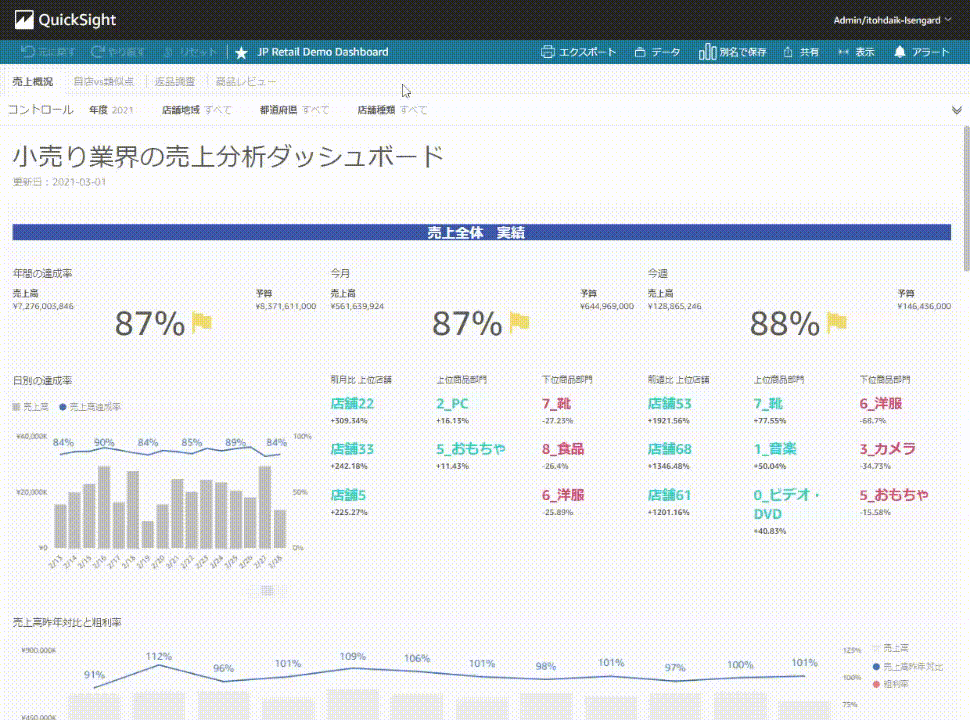Click JP Retail Demo Dashboard title
Viewport: 970px width, 720px height.
323,52
